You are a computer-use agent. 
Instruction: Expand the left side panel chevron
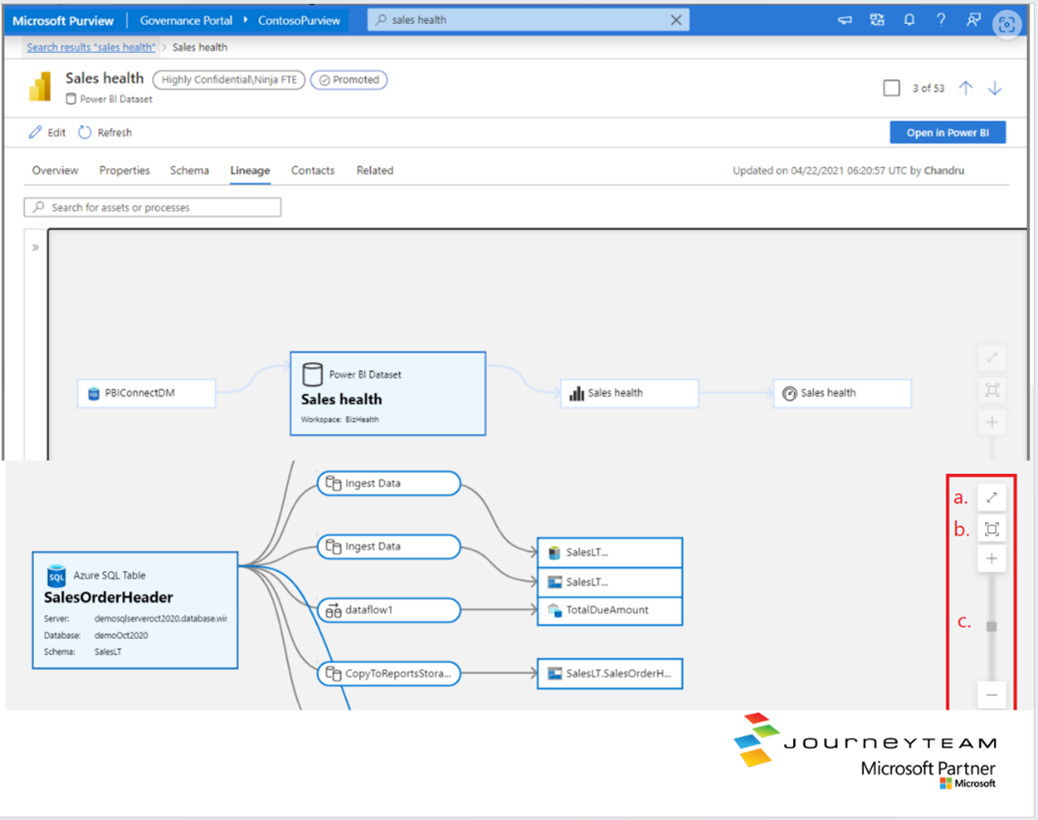pos(35,247)
